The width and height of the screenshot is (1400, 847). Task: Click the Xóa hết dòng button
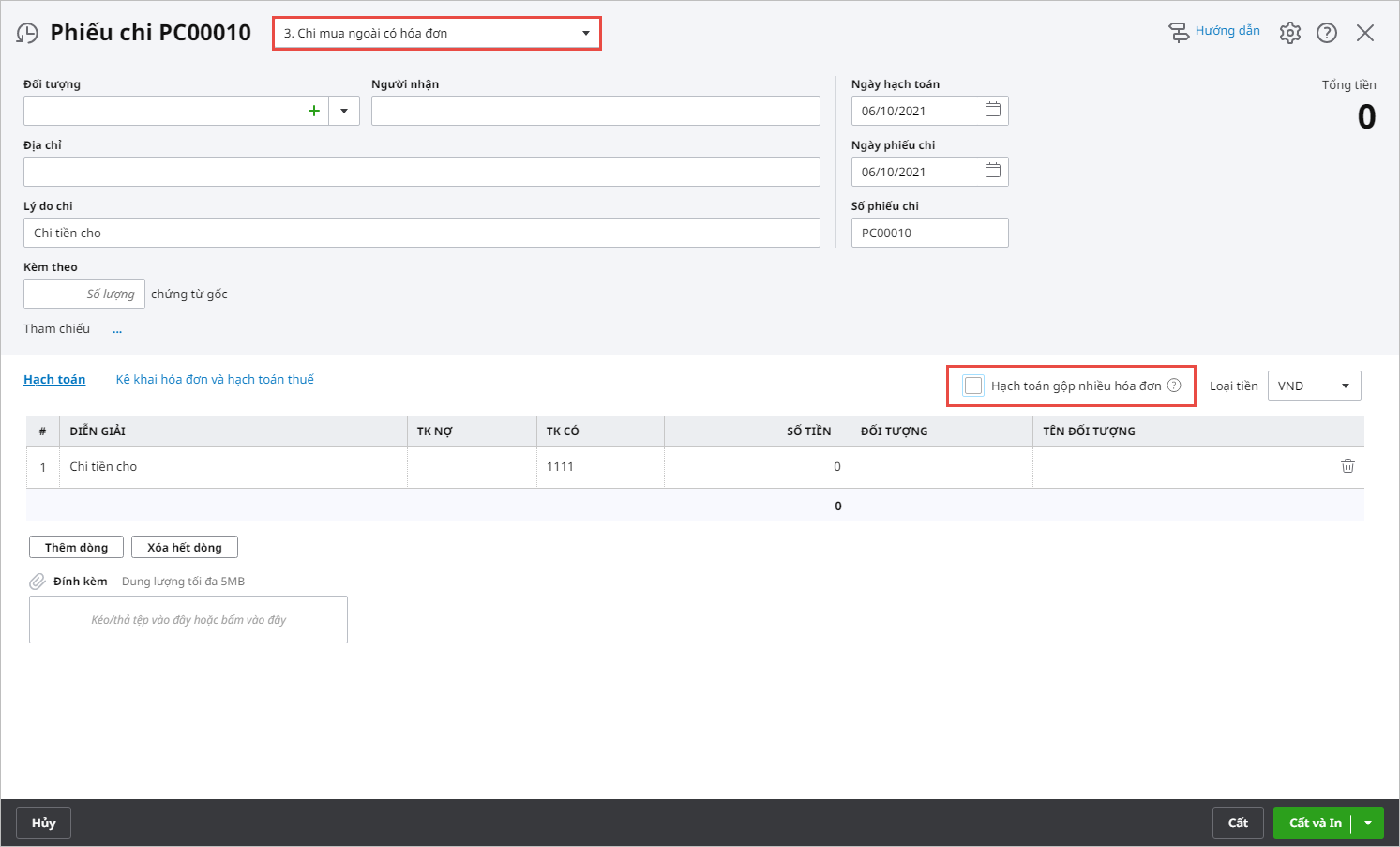(x=185, y=547)
